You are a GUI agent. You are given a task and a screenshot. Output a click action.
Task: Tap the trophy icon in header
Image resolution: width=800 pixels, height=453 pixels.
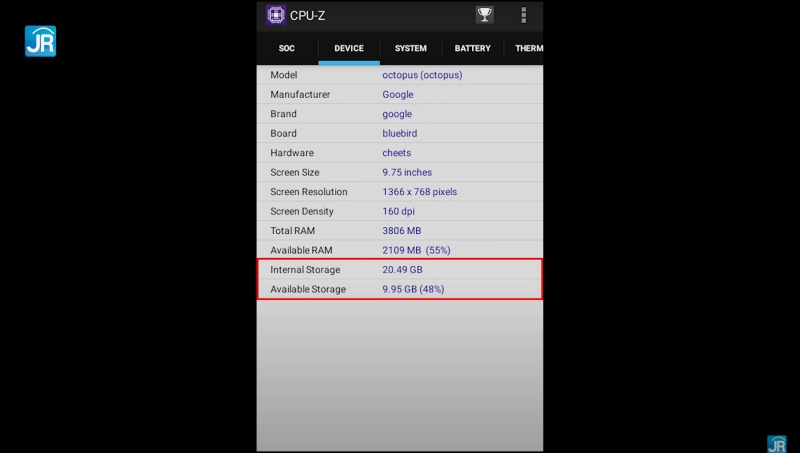484,15
